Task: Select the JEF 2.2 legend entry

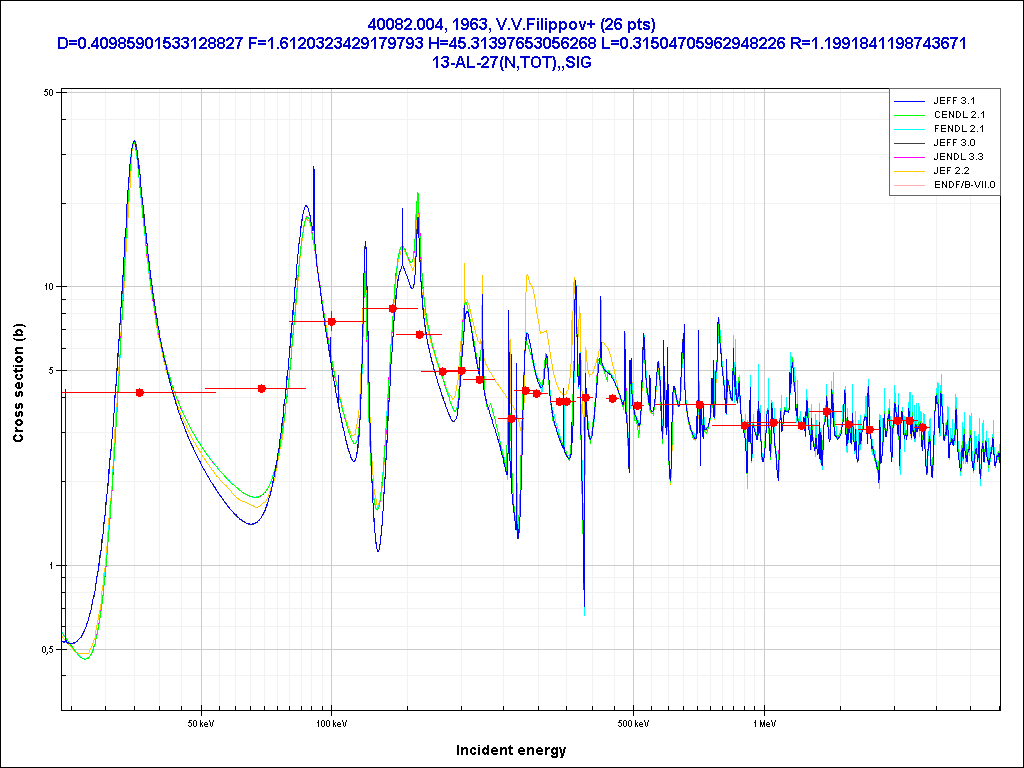Action: point(951,171)
